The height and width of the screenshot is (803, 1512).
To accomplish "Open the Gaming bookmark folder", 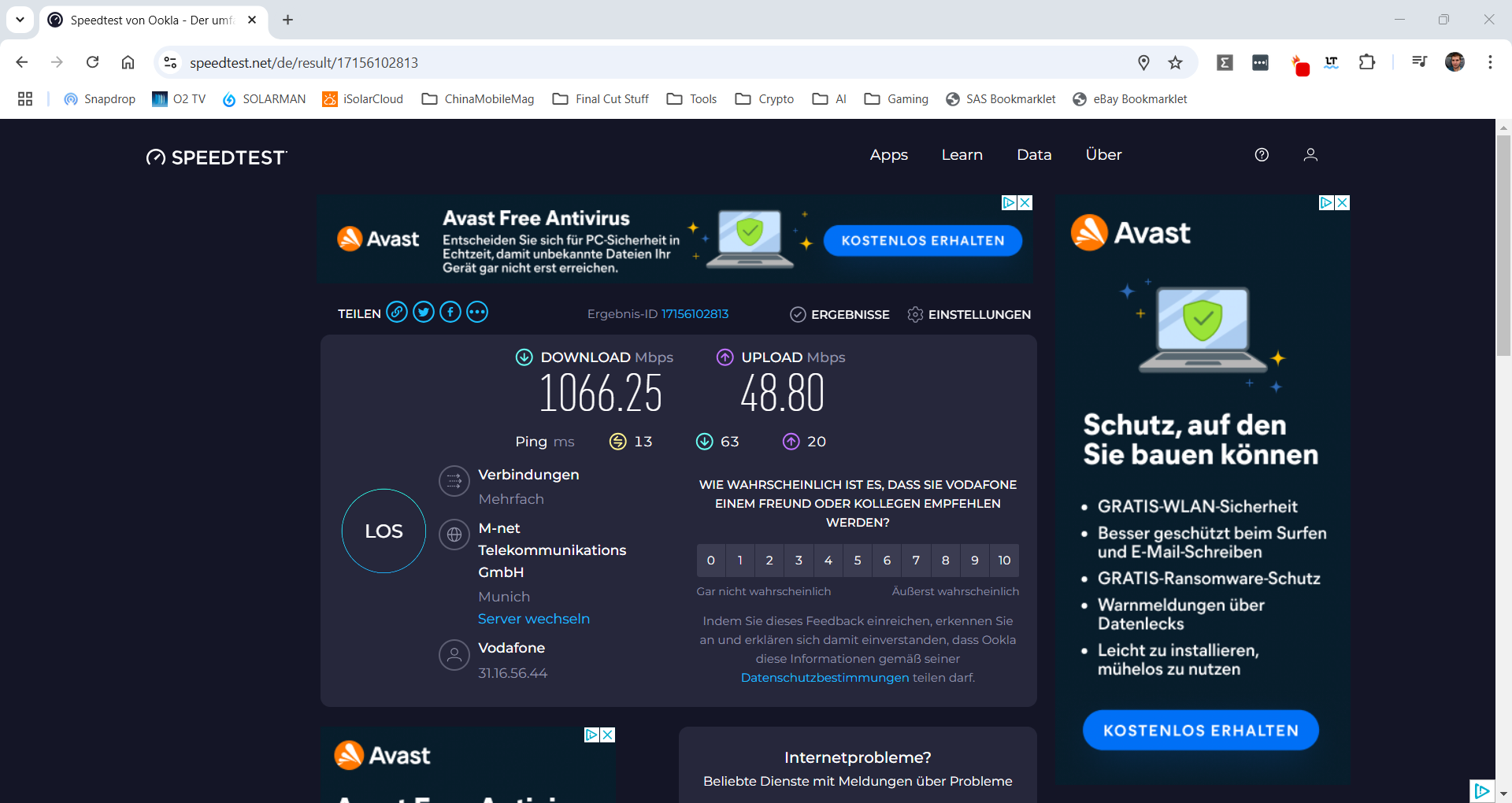I will pos(896,99).
